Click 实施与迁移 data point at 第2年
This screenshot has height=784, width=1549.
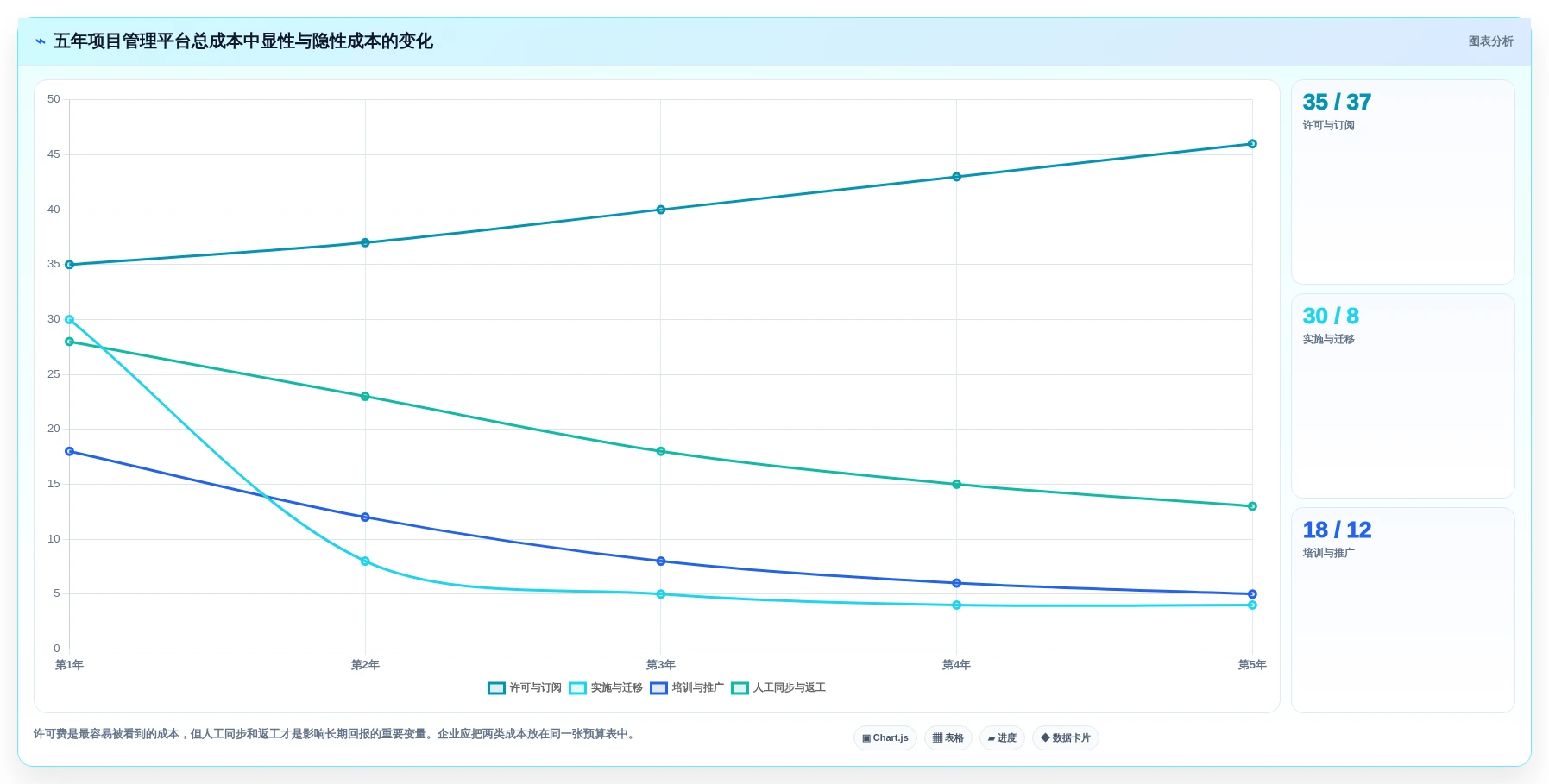[365, 561]
